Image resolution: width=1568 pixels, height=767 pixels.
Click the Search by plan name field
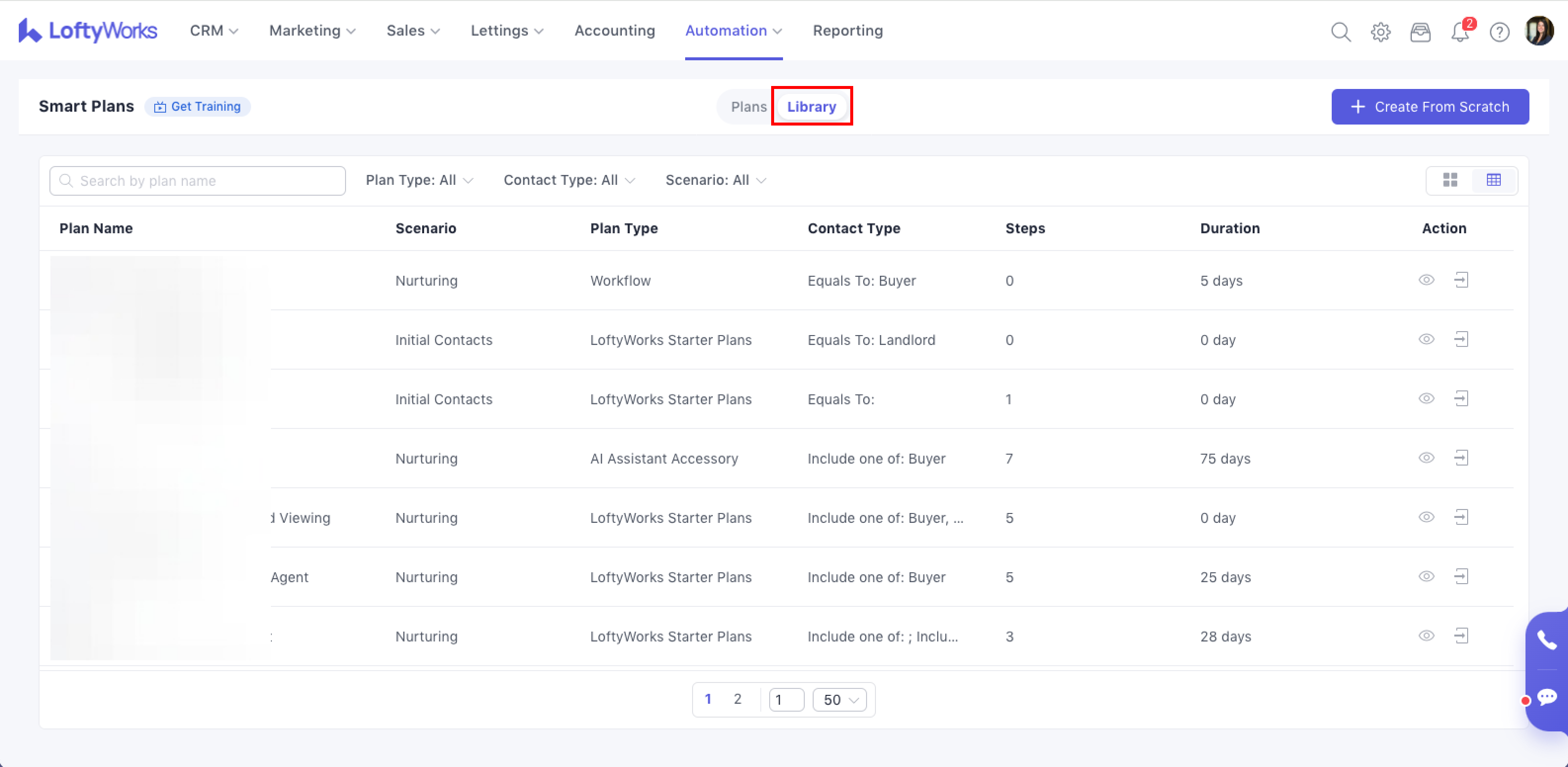point(198,181)
